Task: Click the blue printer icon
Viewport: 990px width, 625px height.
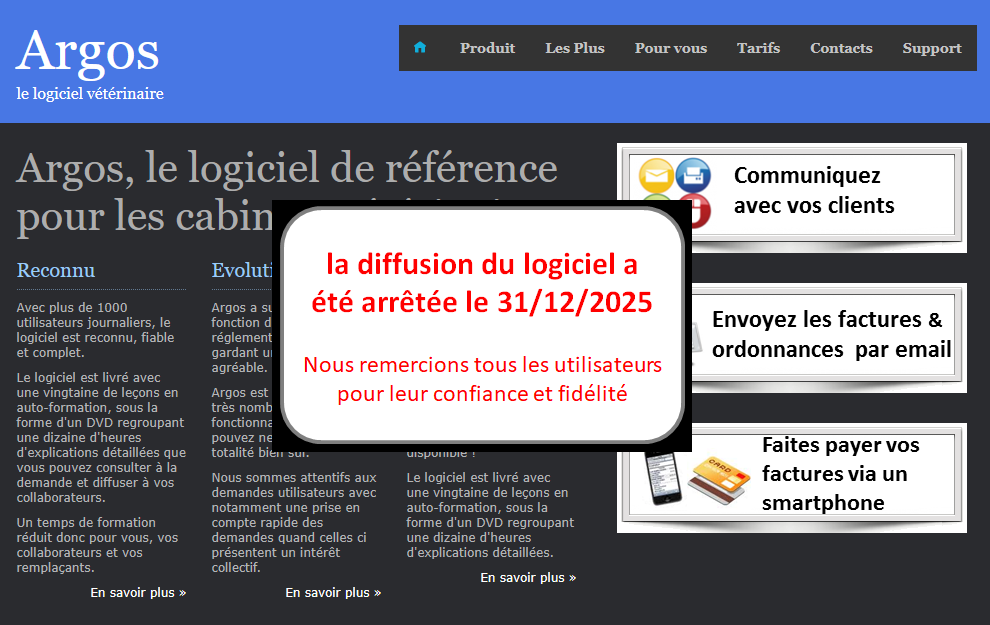Action: pos(693,176)
